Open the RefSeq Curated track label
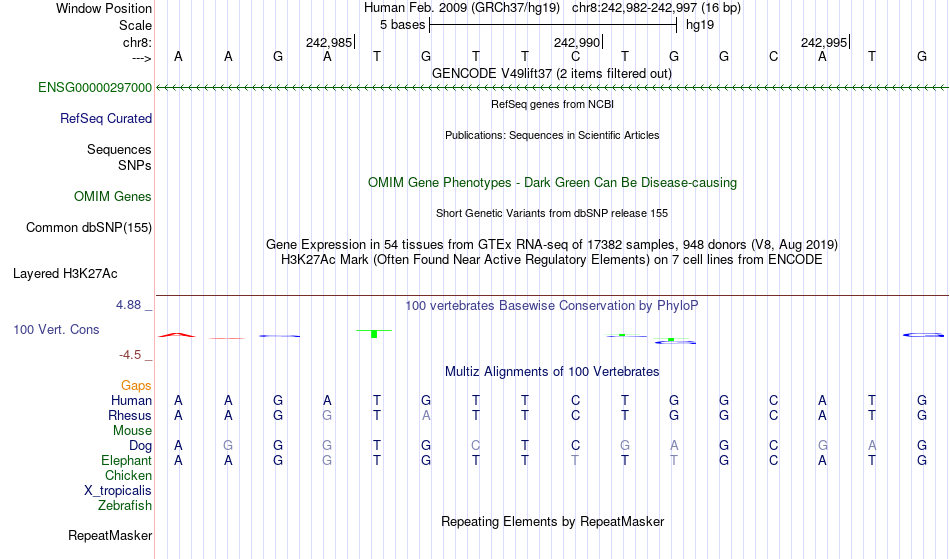This screenshot has width=950, height=559. coord(106,119)
